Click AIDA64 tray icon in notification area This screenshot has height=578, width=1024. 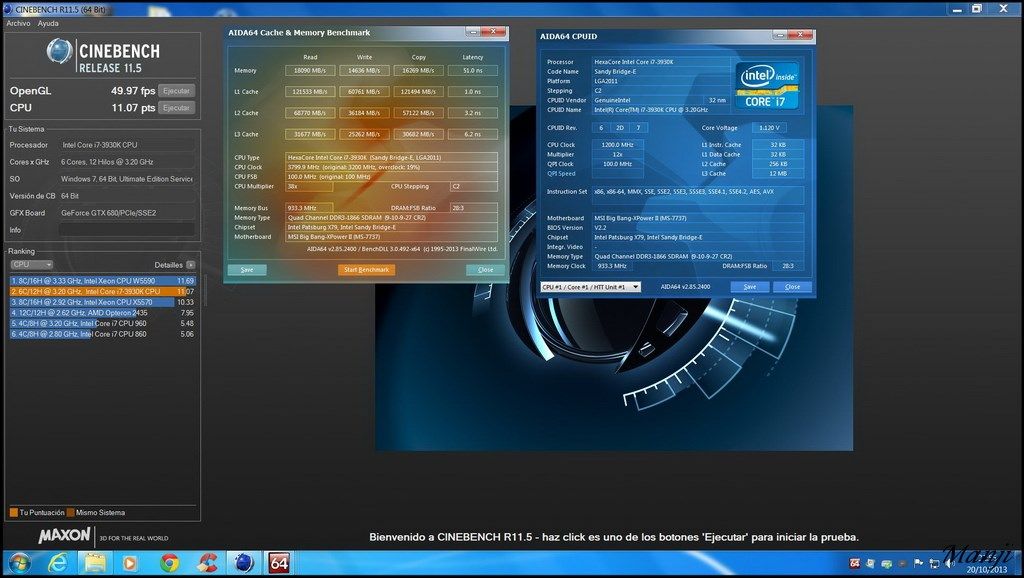point(854,563)
